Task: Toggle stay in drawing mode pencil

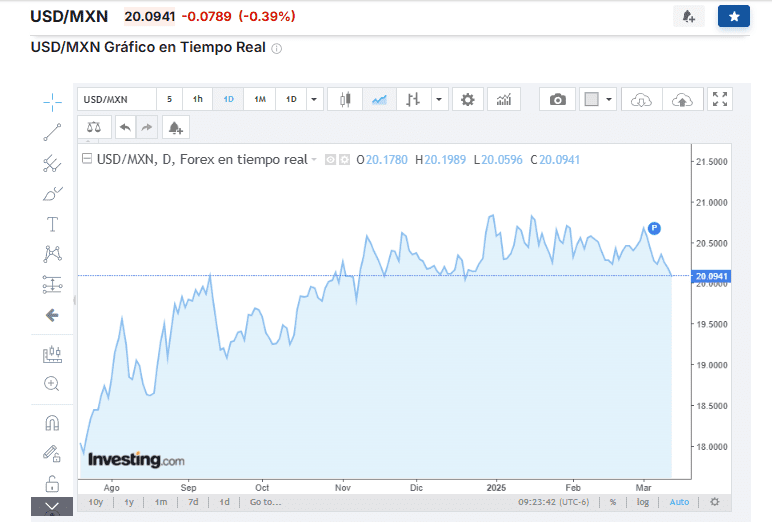Action: pos(52,453)
